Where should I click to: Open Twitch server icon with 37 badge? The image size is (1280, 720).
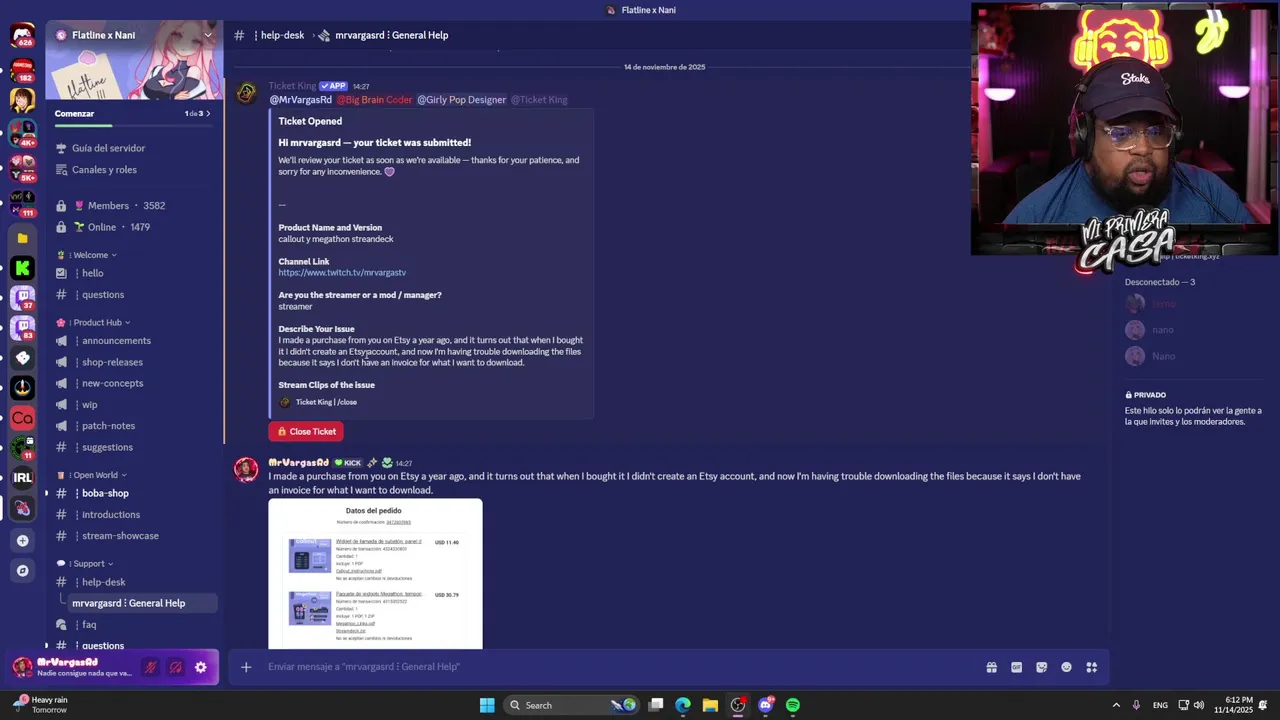(22, 298)
